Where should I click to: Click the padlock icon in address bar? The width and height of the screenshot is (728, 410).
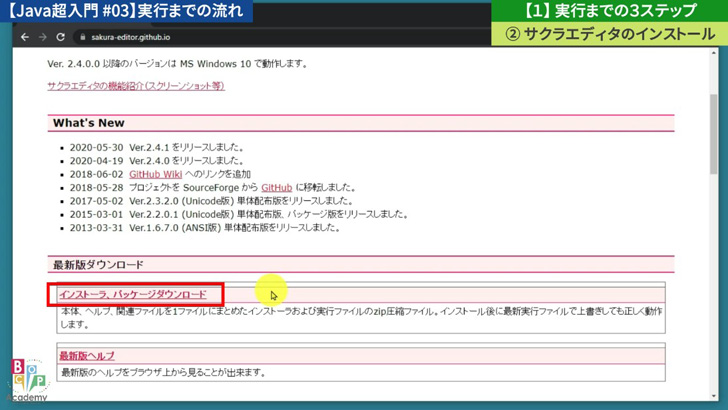(x=83, y=37)
